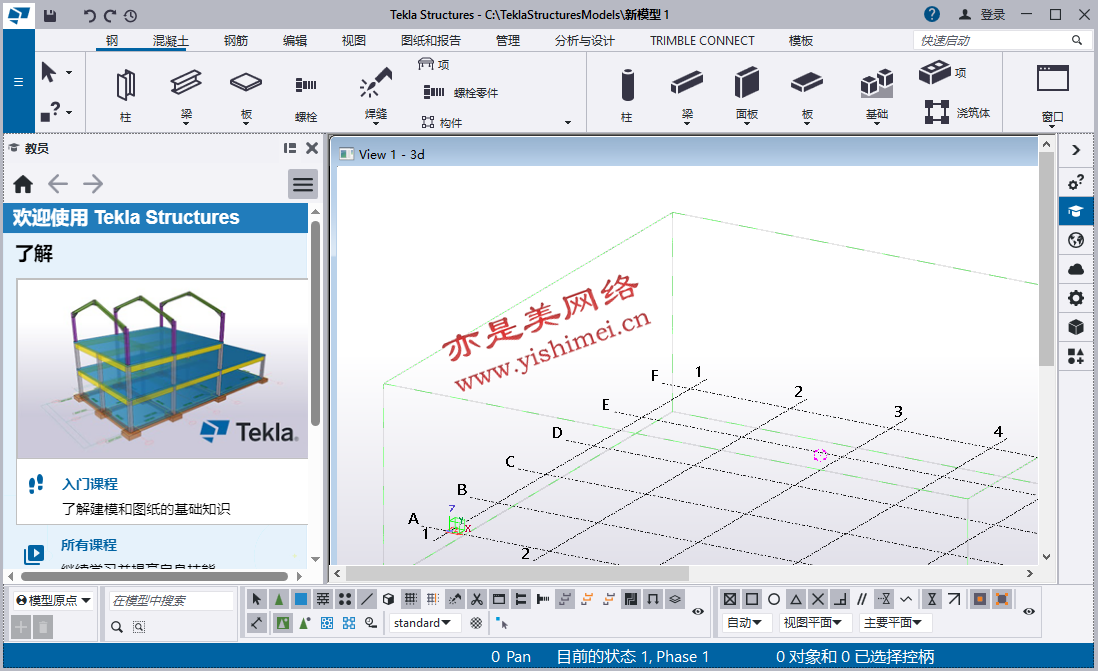Toggle snap to intersection points X switch
This screenshot has height=671, width=1098.
[x=818, y=599]
